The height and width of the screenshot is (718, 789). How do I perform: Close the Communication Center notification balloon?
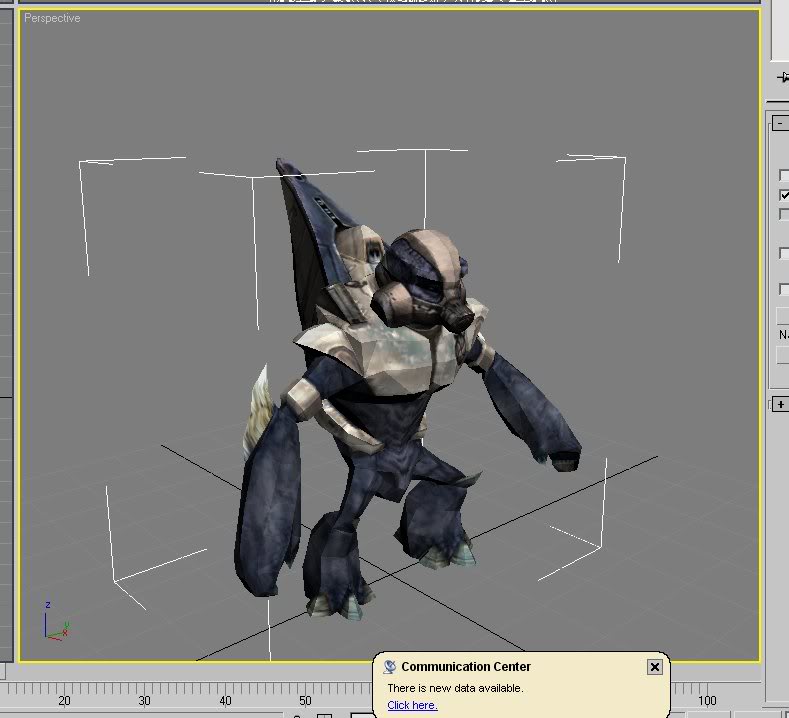pos(654,667)
